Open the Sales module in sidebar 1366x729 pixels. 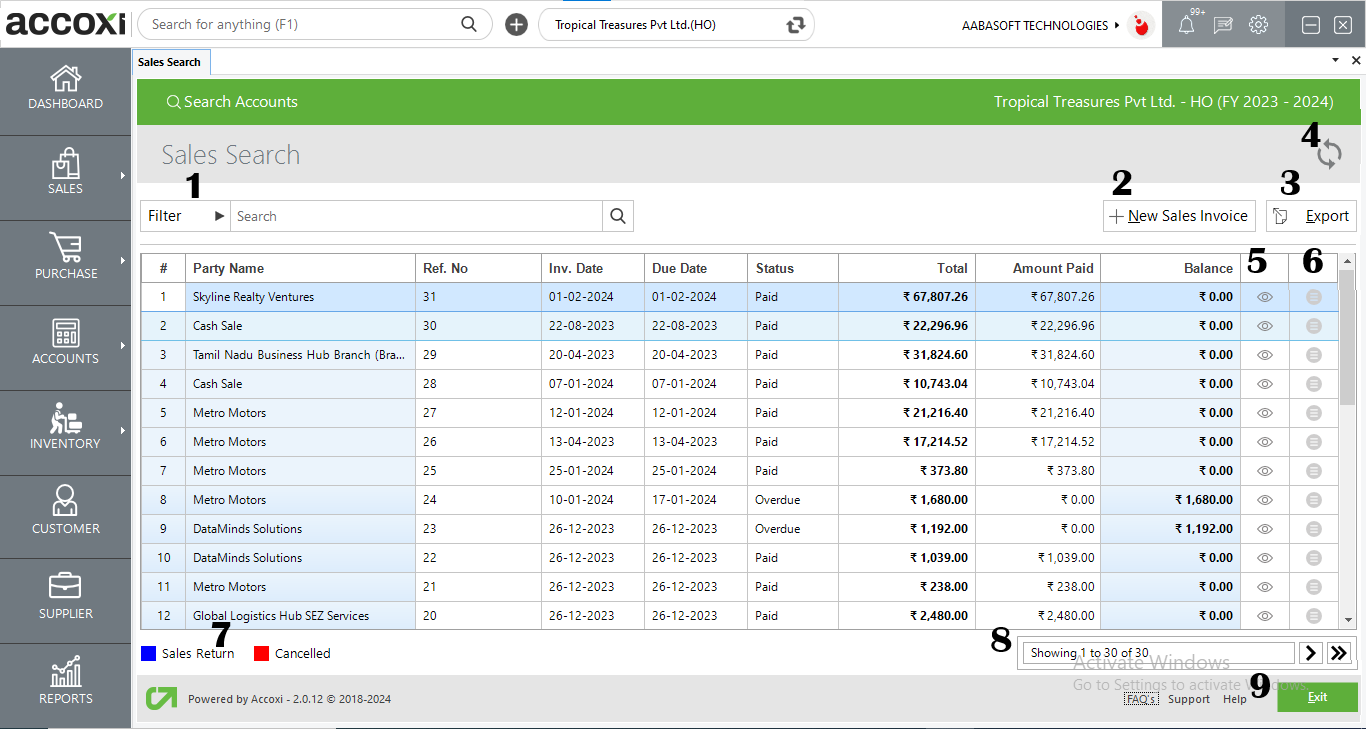[65, 173]
